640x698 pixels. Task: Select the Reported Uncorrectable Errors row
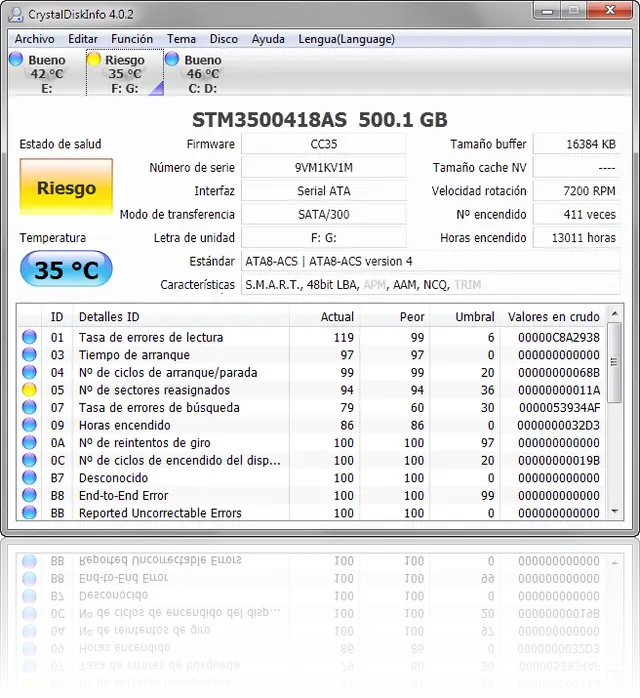pyautogui.click(x=311, y=512)
